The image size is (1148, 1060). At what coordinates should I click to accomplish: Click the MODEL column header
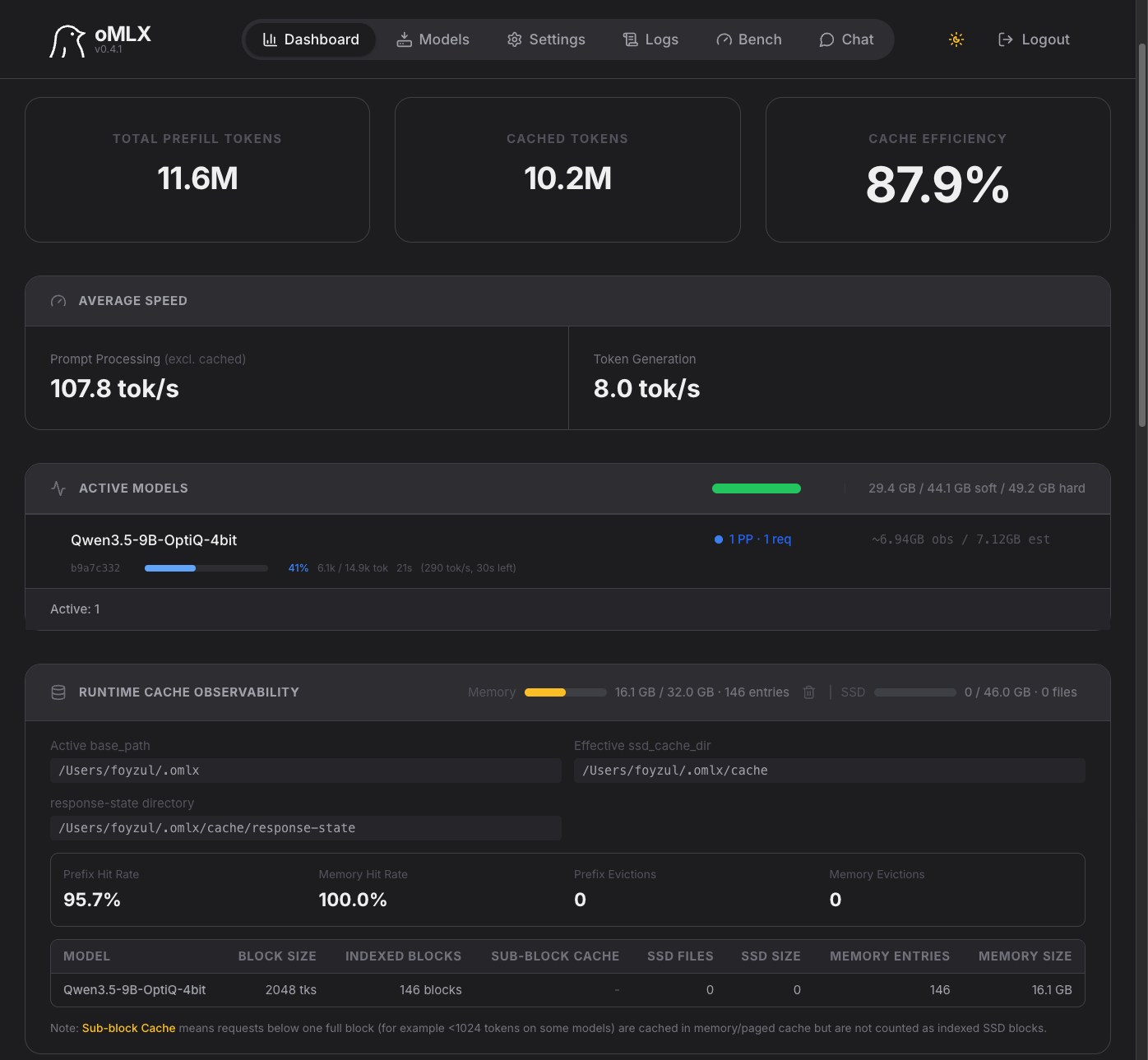86,956
